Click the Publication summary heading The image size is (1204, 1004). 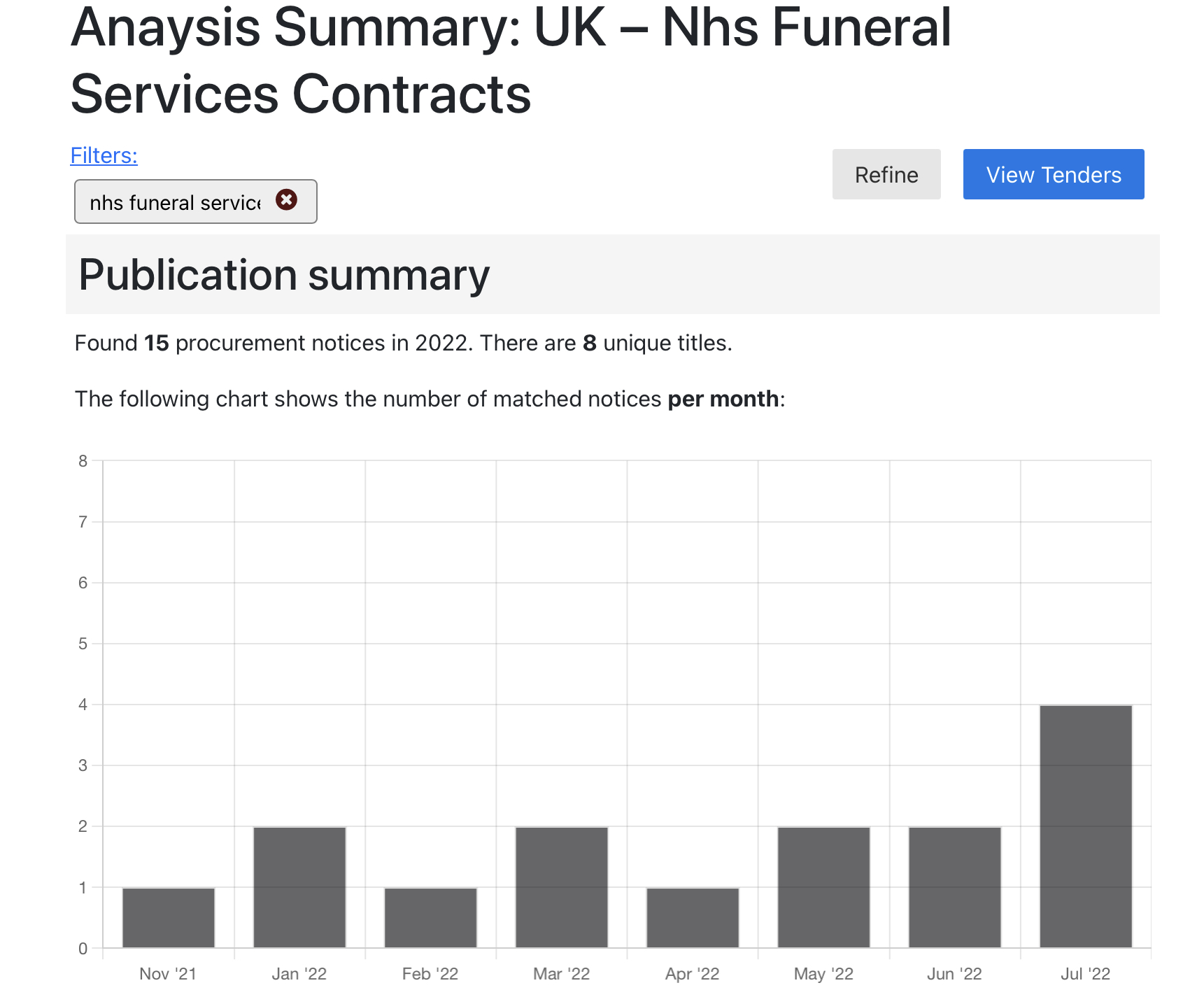pyautogui.click(x=284, y=275)
